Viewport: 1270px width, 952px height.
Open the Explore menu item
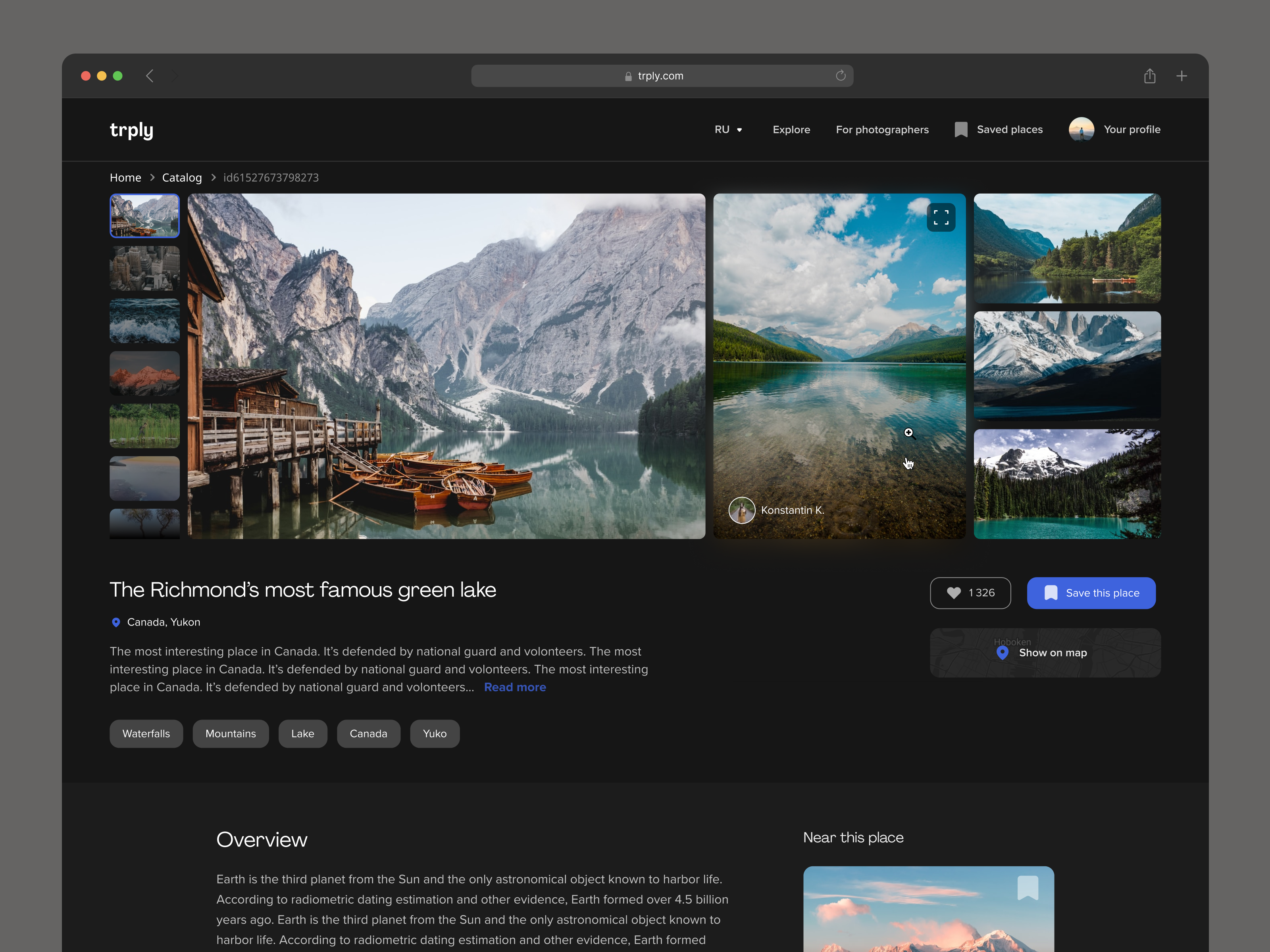[791, 130]
